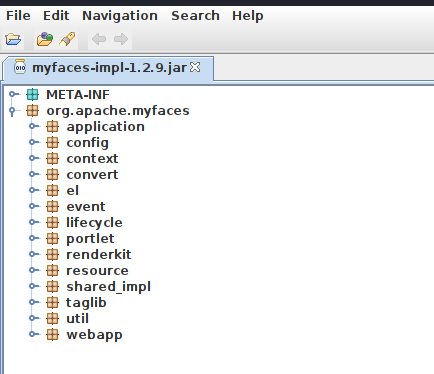
Task: Open the Search menu
Action: pos(195,16)
